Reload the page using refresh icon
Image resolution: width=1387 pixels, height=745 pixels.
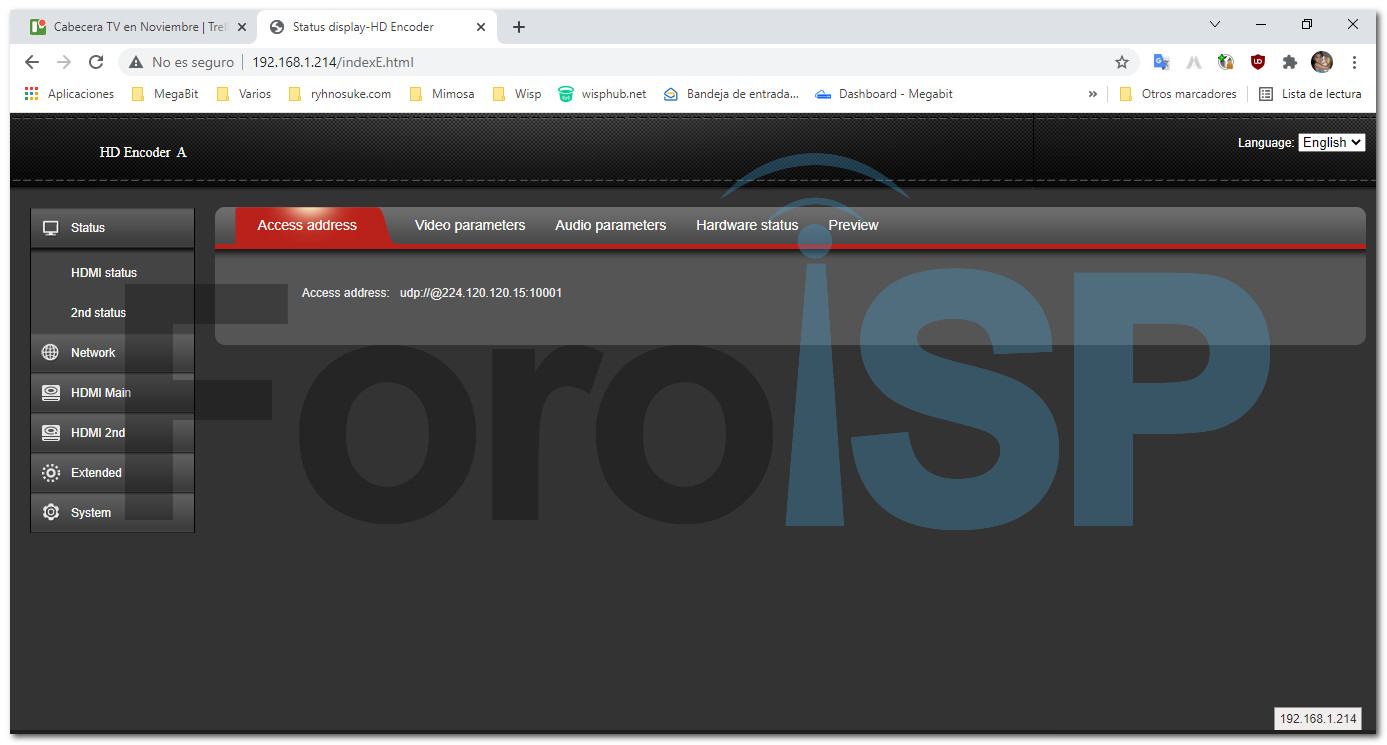[96, 62]
